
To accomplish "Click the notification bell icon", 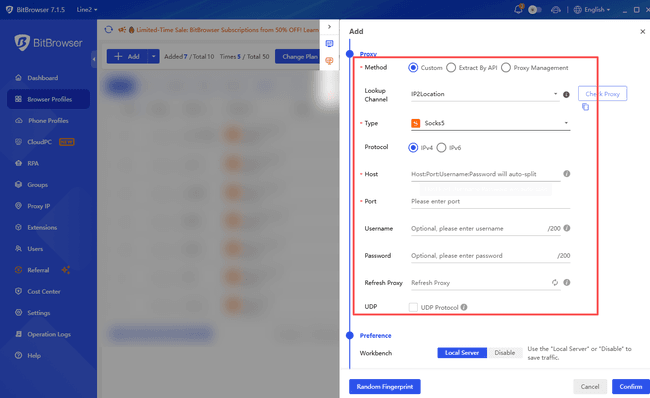I will (x=518, y=9).
